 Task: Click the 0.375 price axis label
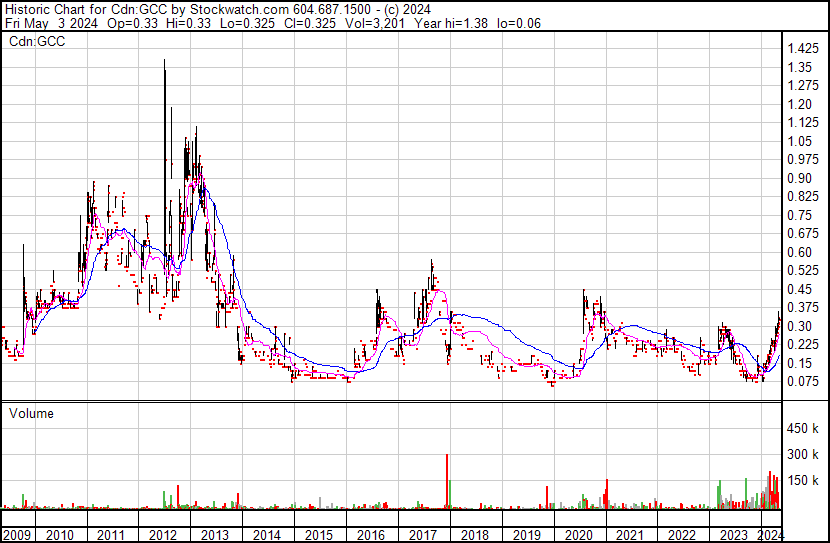[x=803, y=307]
